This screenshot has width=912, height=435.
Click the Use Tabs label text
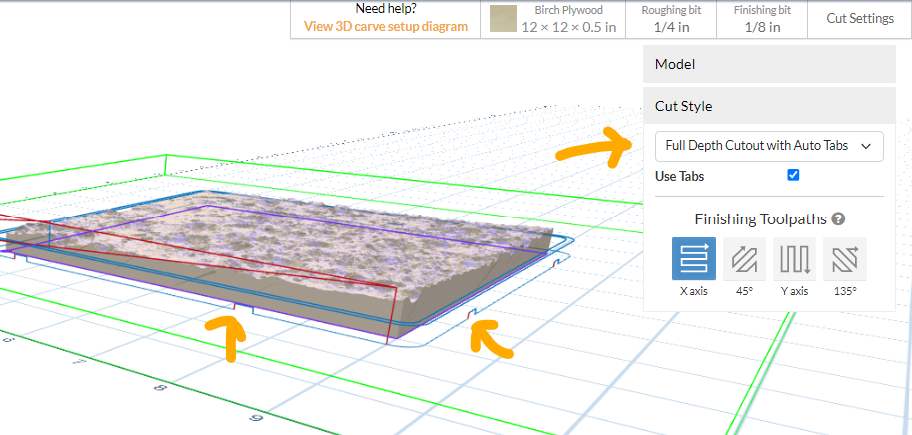679,176
